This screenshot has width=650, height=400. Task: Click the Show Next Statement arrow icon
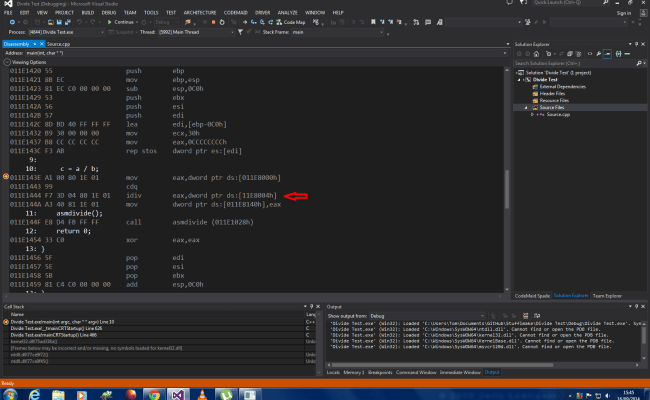click(245, 22)
